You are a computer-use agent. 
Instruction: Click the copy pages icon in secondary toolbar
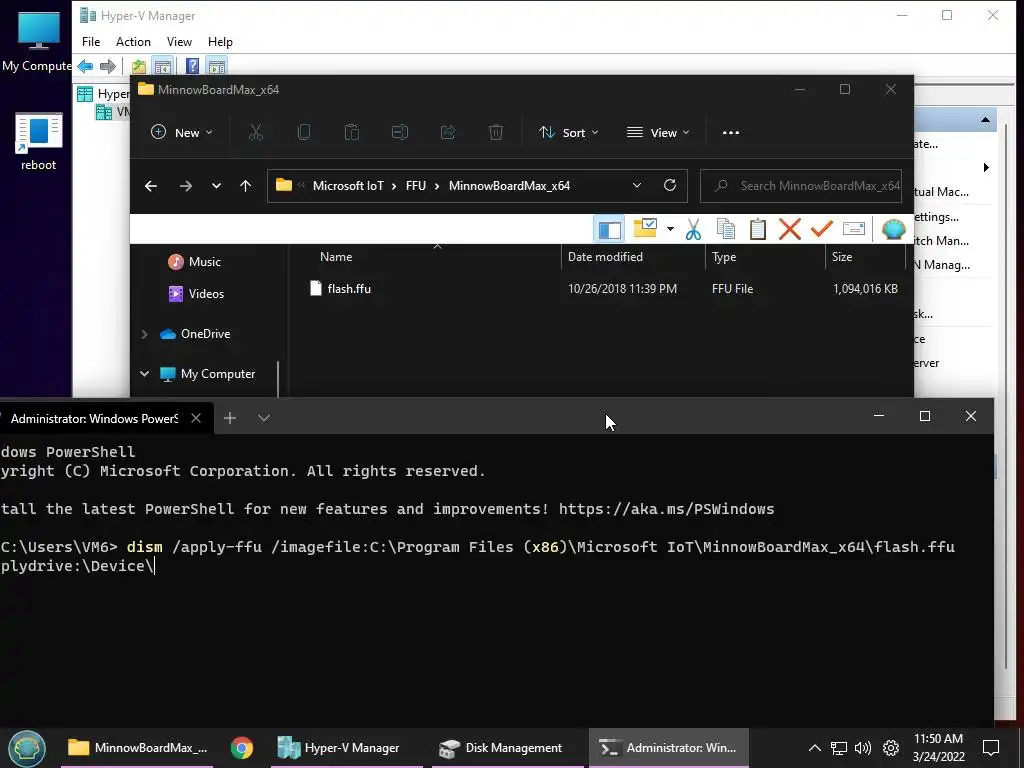(726, 229)
